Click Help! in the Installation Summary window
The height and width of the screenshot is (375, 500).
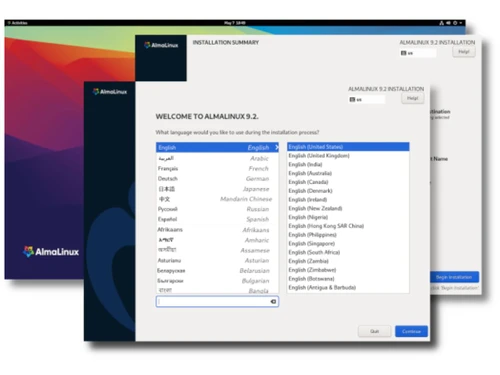(464, 52)
